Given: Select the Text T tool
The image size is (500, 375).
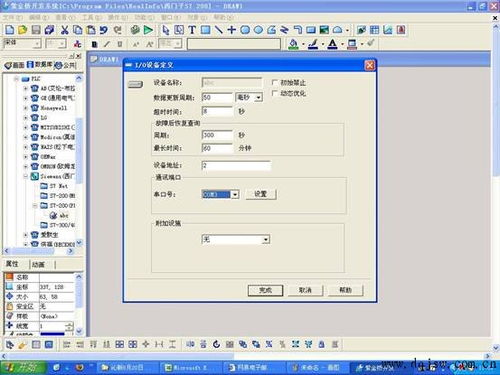Looking at the screenshot, I should pos(192,30).
